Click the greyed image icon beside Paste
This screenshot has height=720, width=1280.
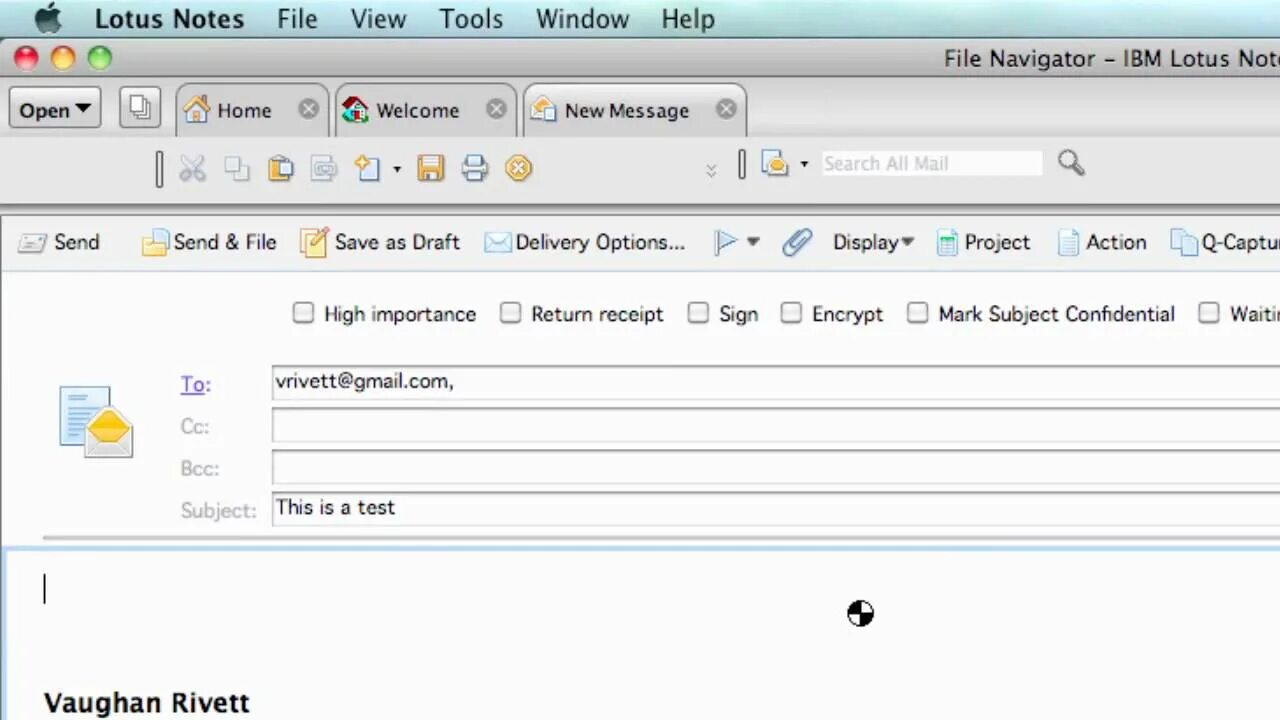(x=324, y=168)
